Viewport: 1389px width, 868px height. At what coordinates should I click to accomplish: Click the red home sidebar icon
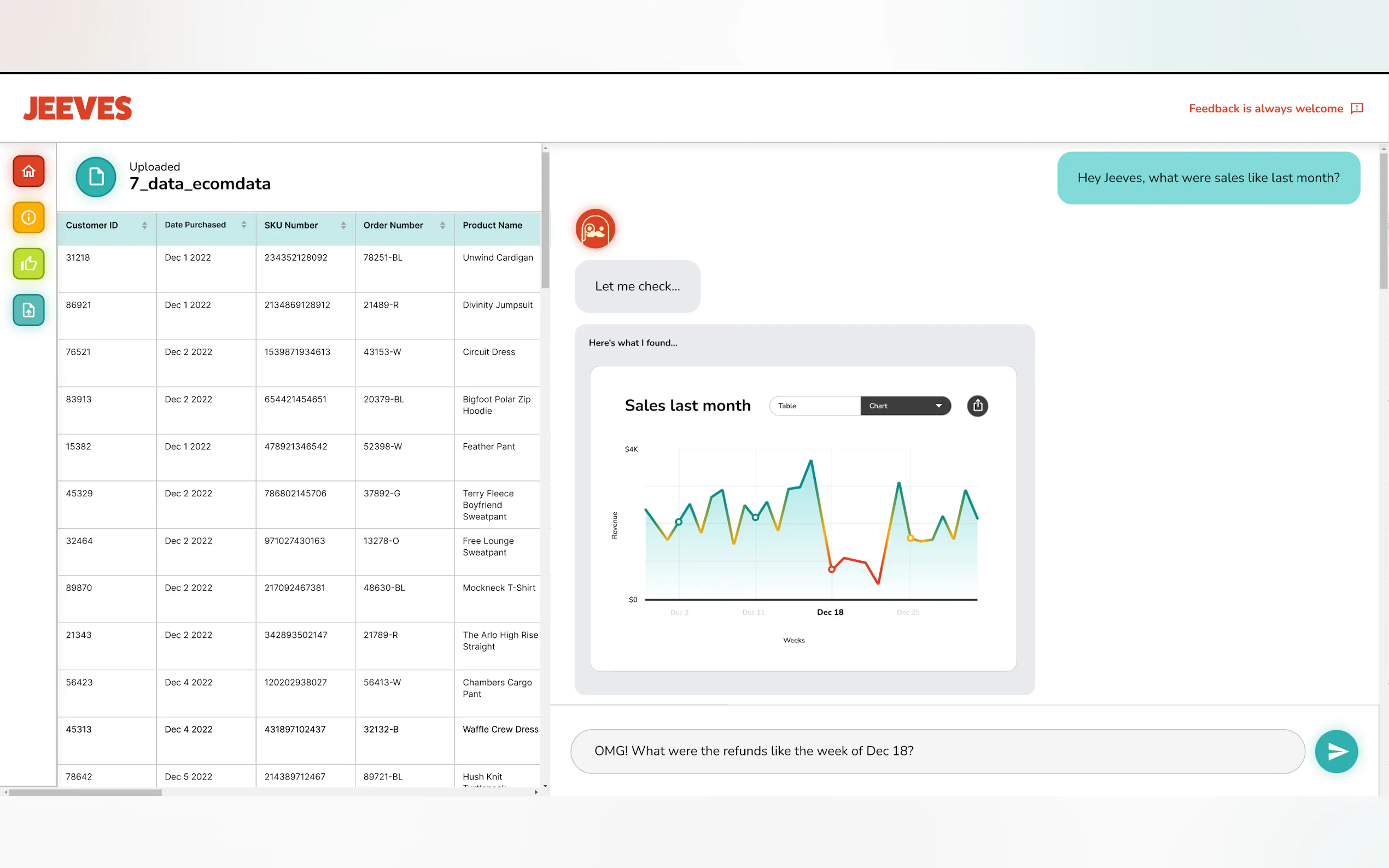pyautogui.click(x=29, y=171)
